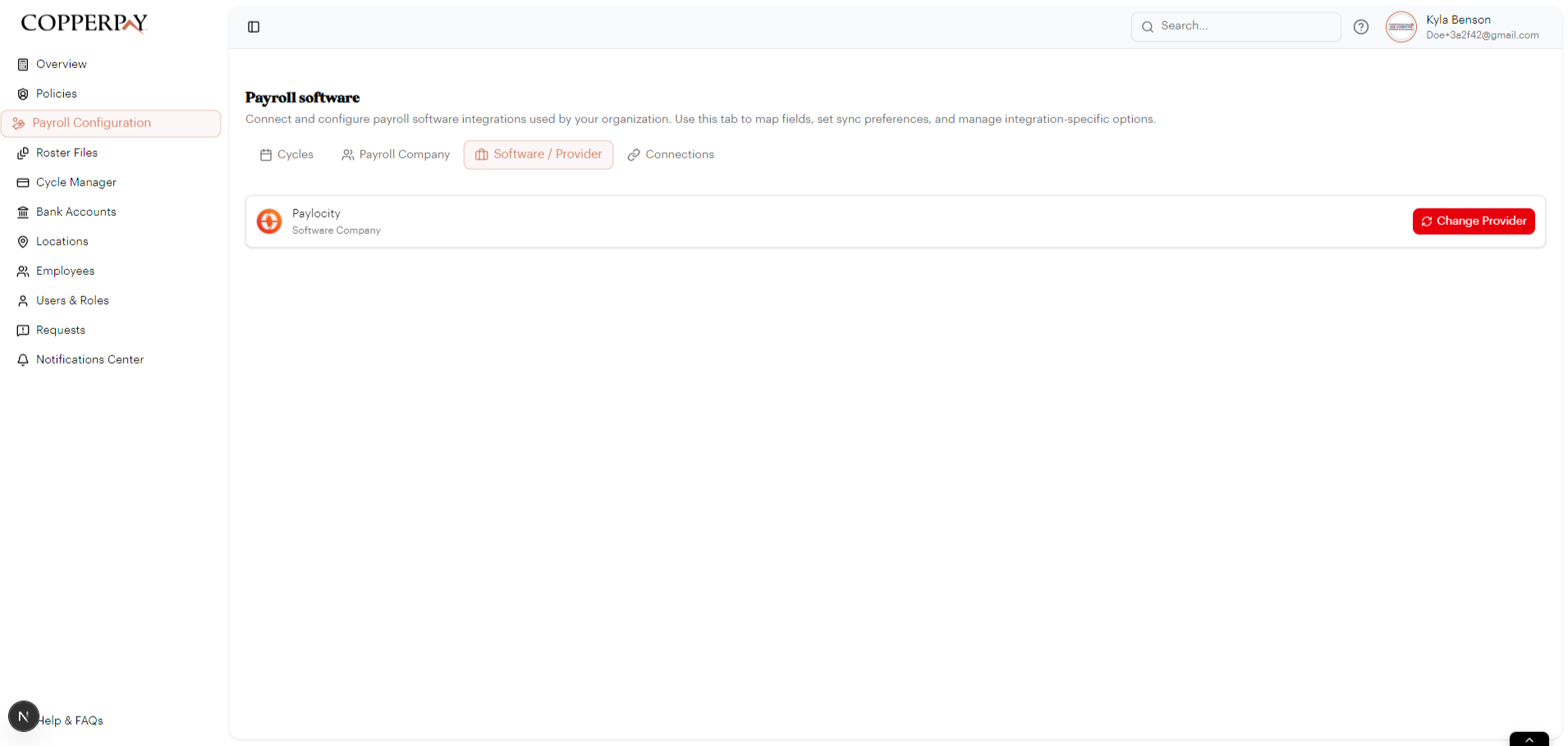This screenshot has height=746, width=1568.
Task: Click the Change Provider button
Action: tap(1473, 221)
